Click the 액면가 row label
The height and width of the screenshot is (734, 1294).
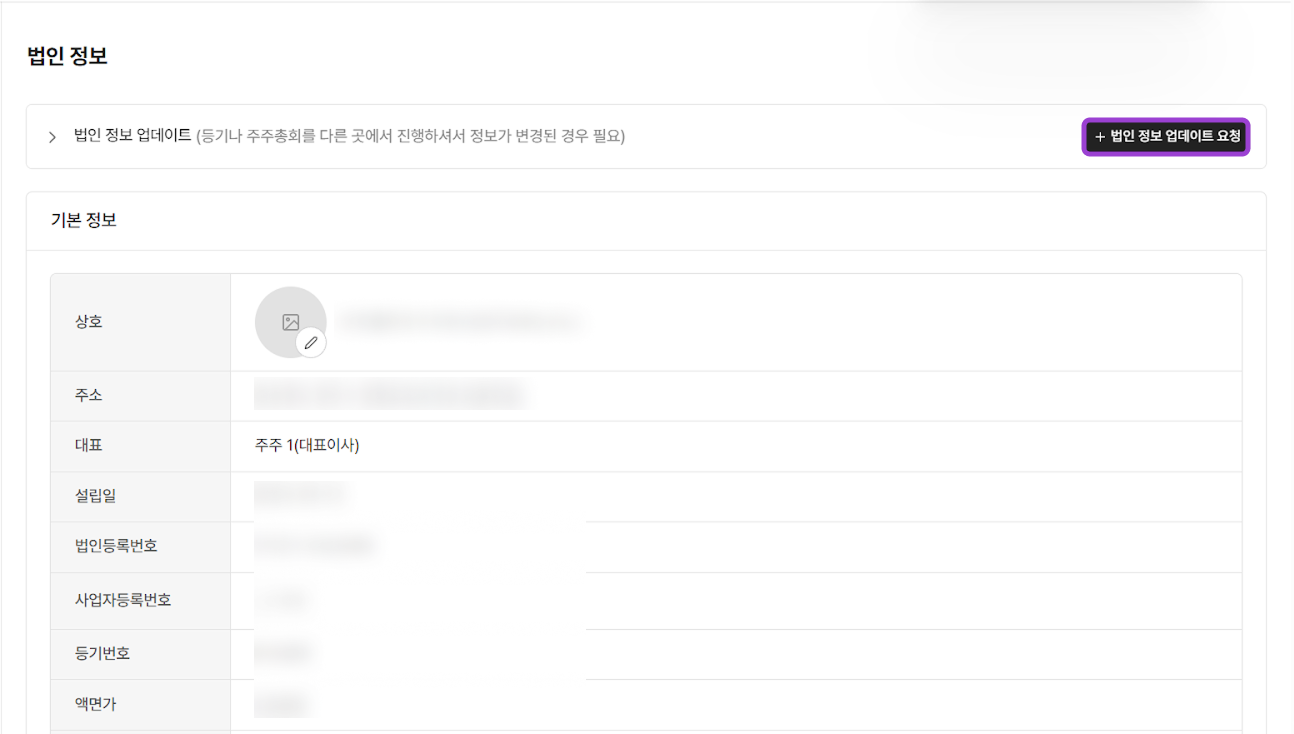(x=96, y=704)
